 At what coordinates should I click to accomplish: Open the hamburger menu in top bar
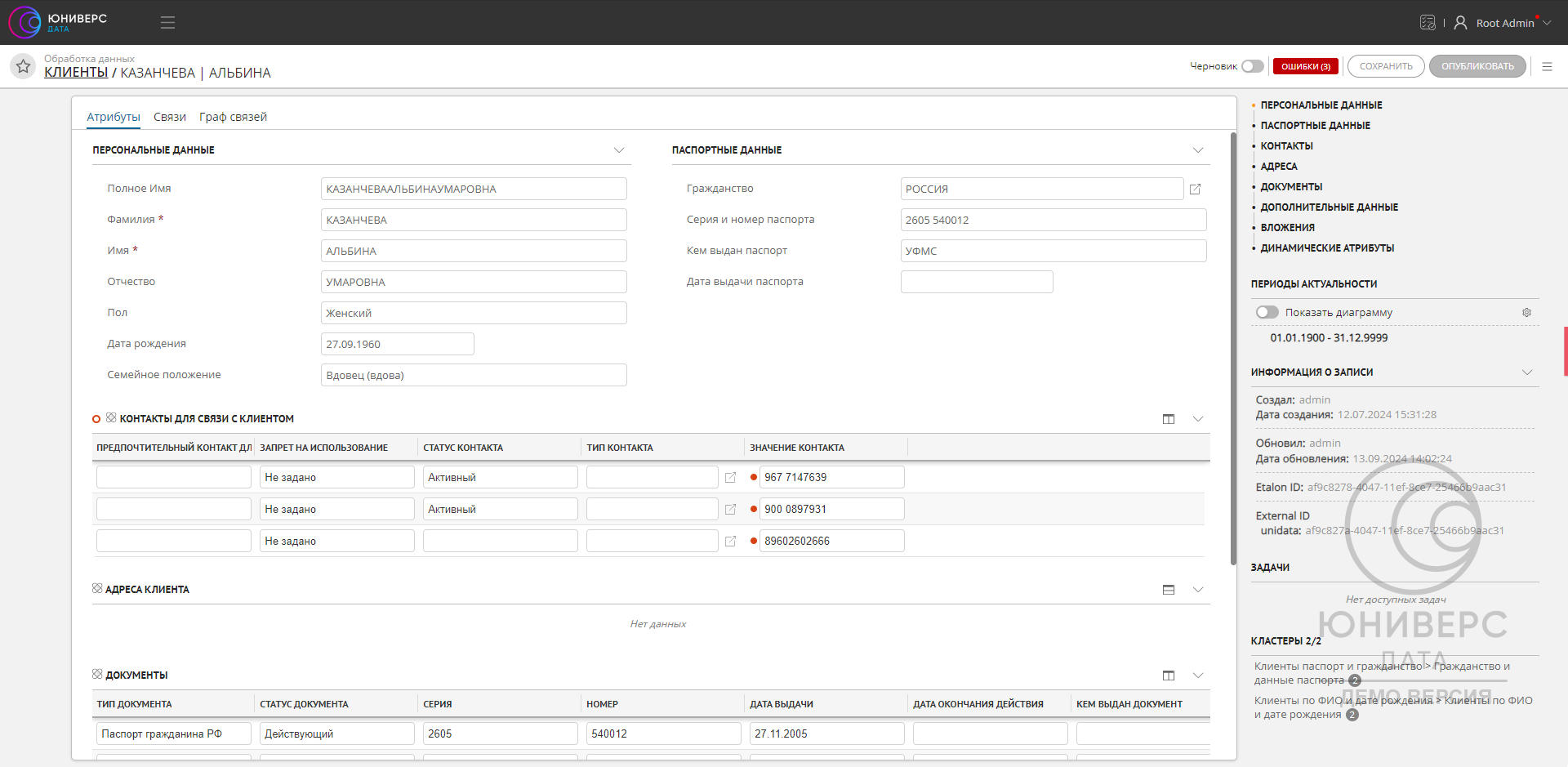tap(167, 23)
